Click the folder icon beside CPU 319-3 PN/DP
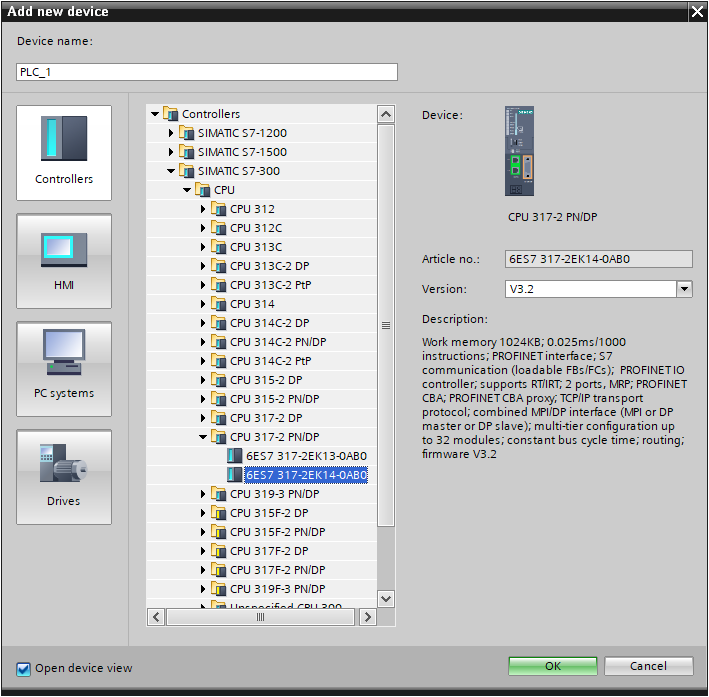Screen dimensions: 709x697 (218, 493)
